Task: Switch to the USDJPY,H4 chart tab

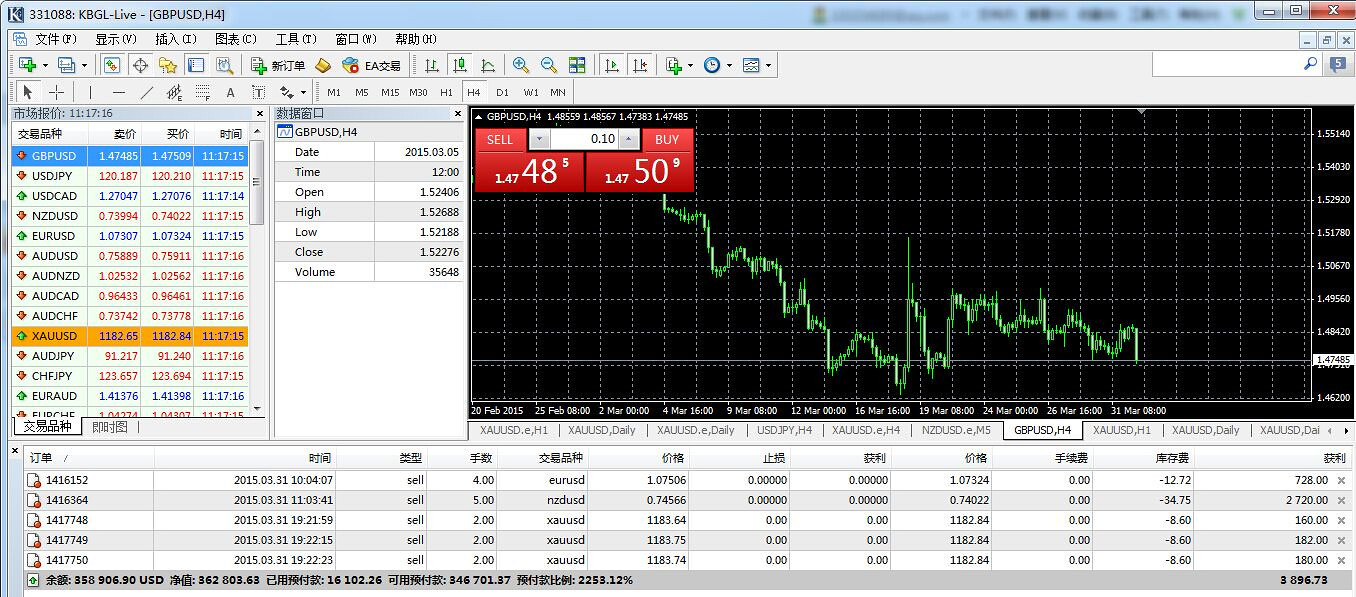Action: pos(784,430)
